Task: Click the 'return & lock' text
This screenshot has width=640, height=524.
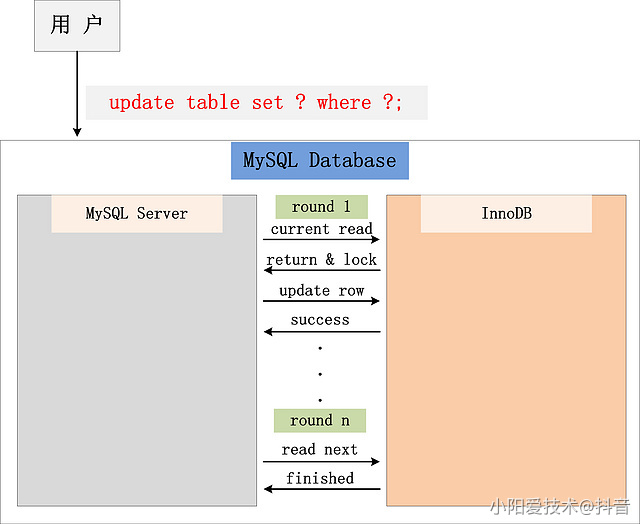Action: (x=321, y=260)
